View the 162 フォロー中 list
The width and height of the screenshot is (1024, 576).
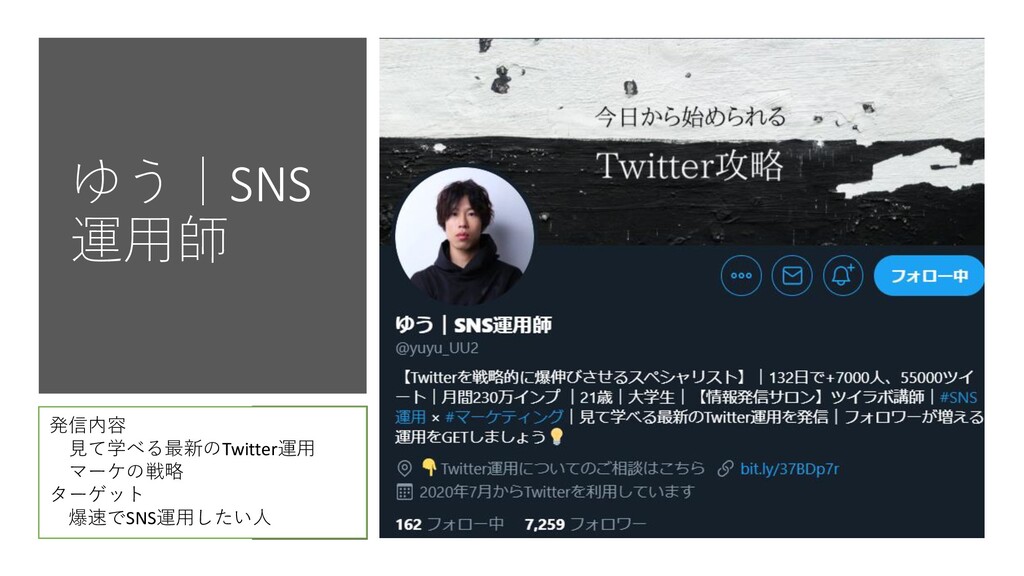(449, 524)
